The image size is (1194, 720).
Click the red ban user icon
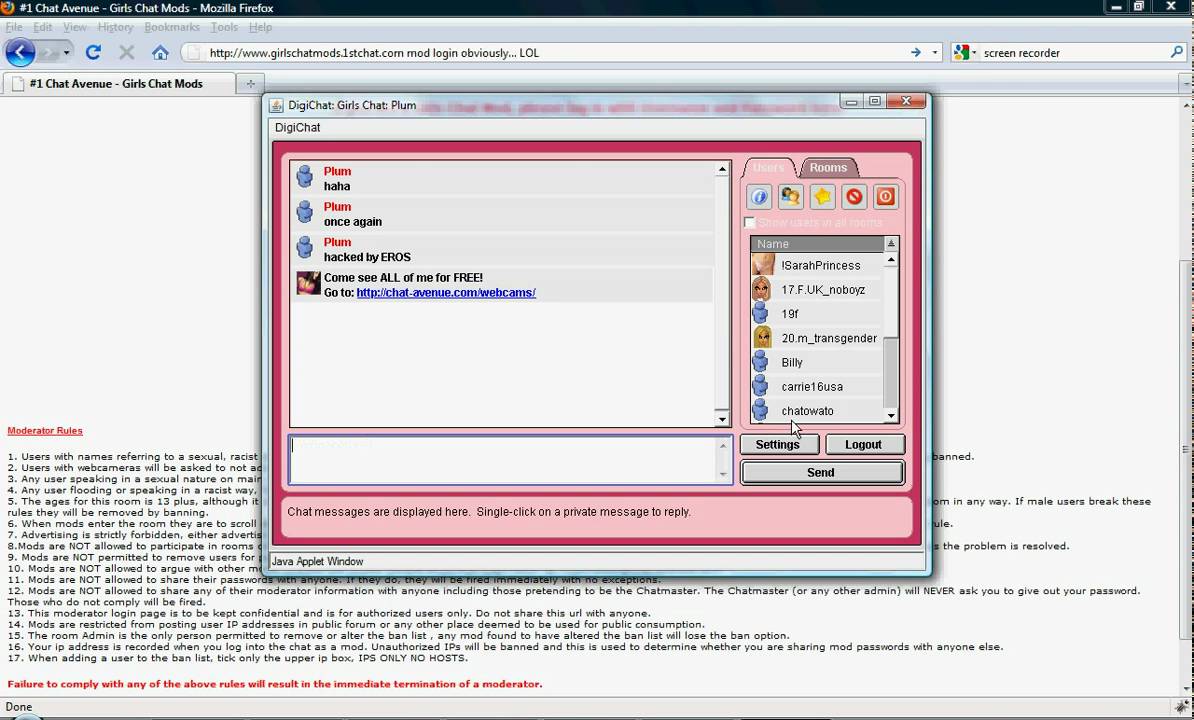coord(854,197)
